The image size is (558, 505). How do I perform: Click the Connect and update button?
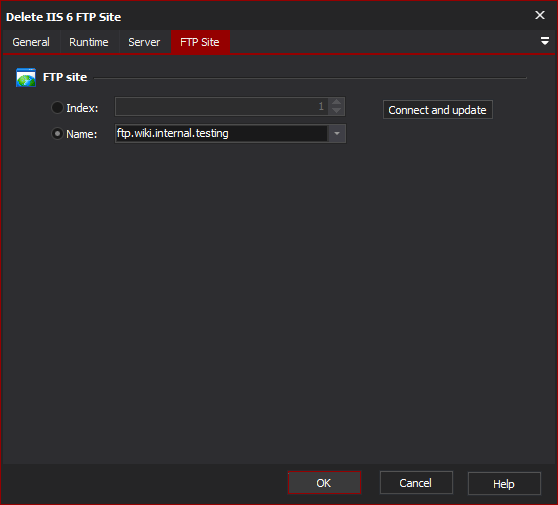437,110
